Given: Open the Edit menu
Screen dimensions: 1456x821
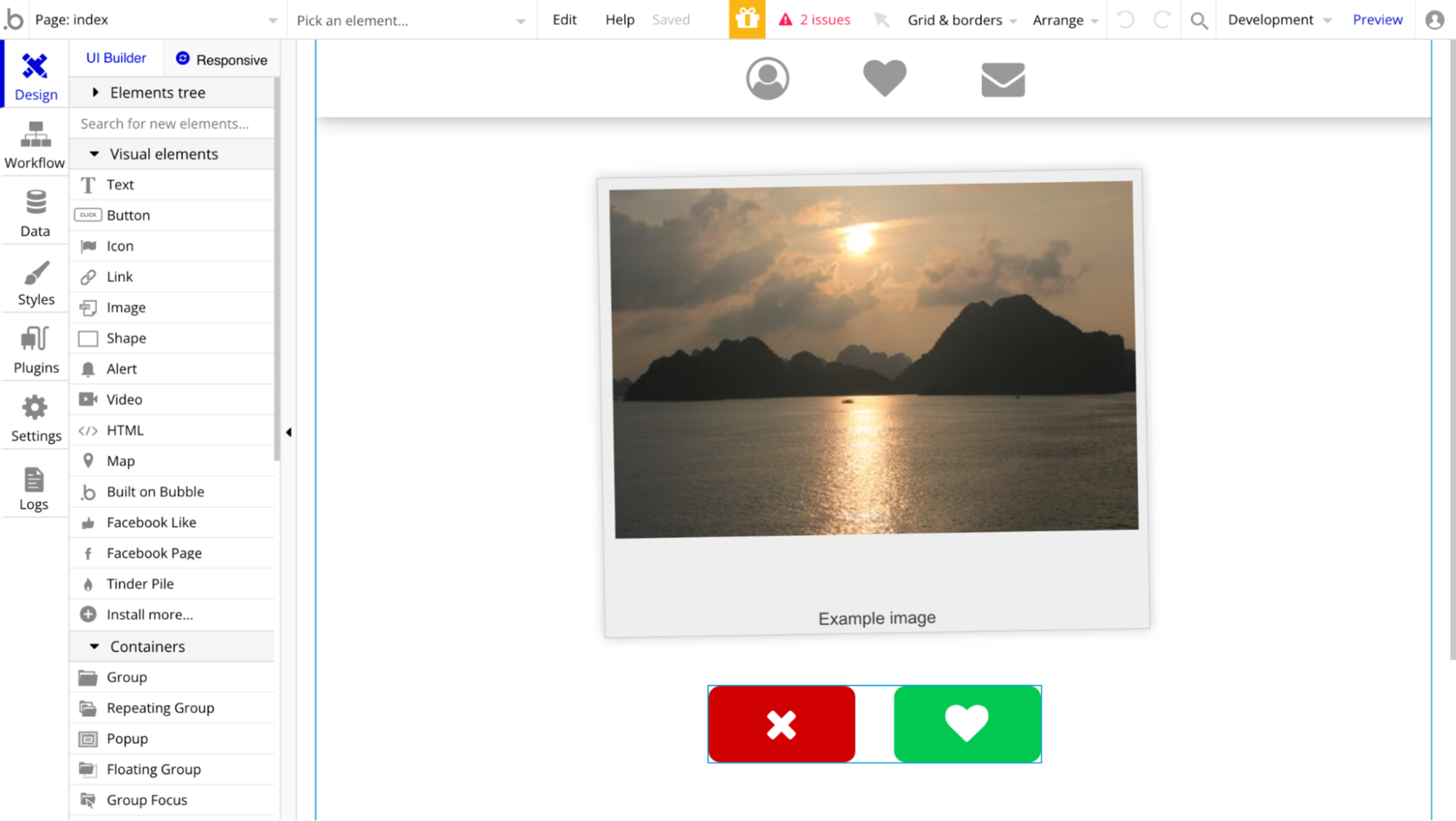Looking at the screenshot, I should tap(565, 20).
